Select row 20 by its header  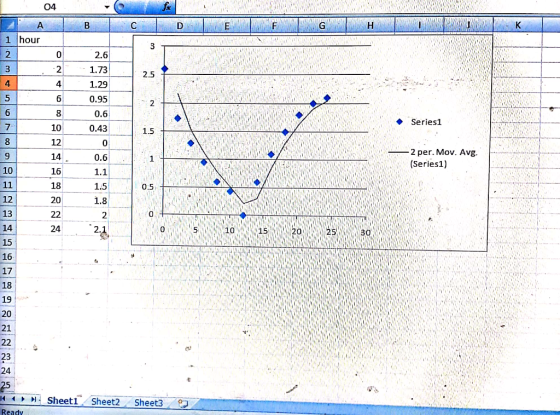pyautogui.click(x=8, y=314)
